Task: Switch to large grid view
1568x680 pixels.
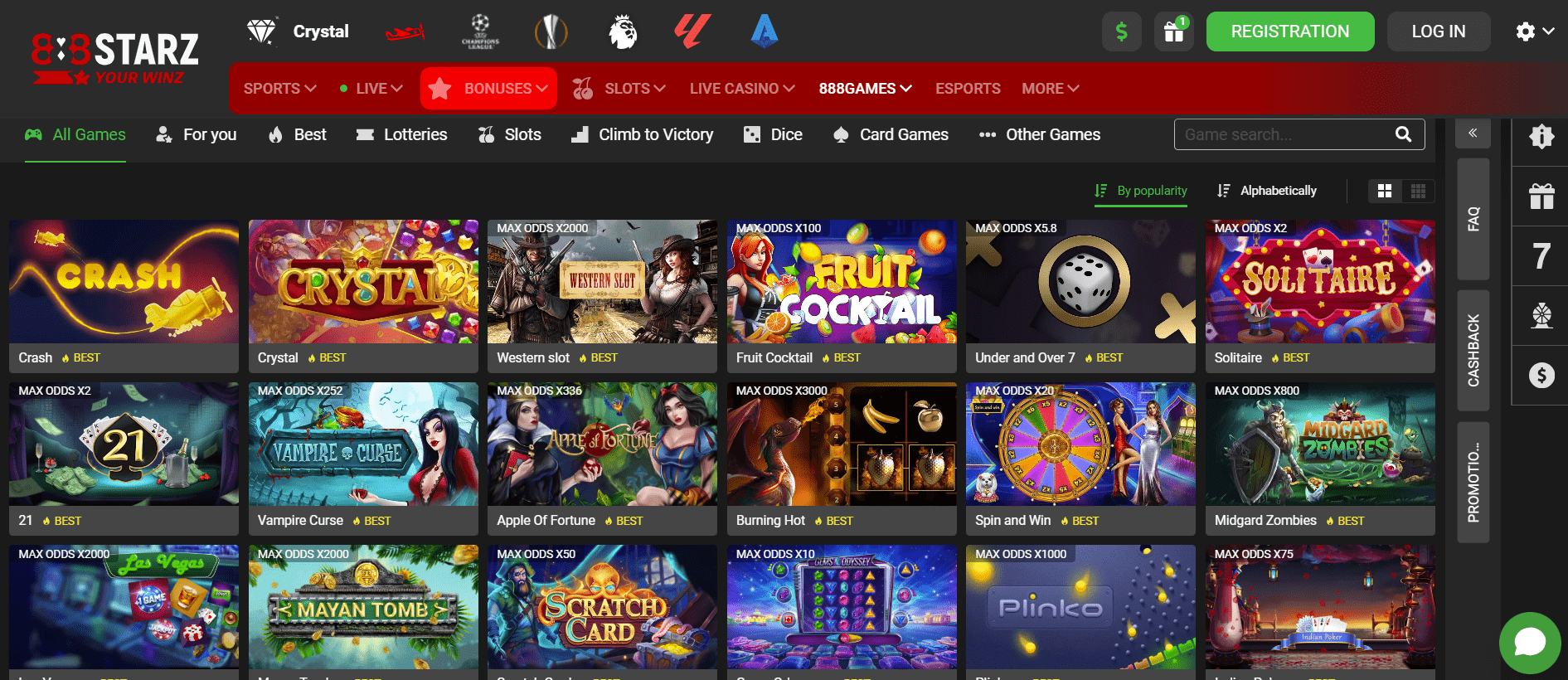Action: click(x=1385, y=191)
